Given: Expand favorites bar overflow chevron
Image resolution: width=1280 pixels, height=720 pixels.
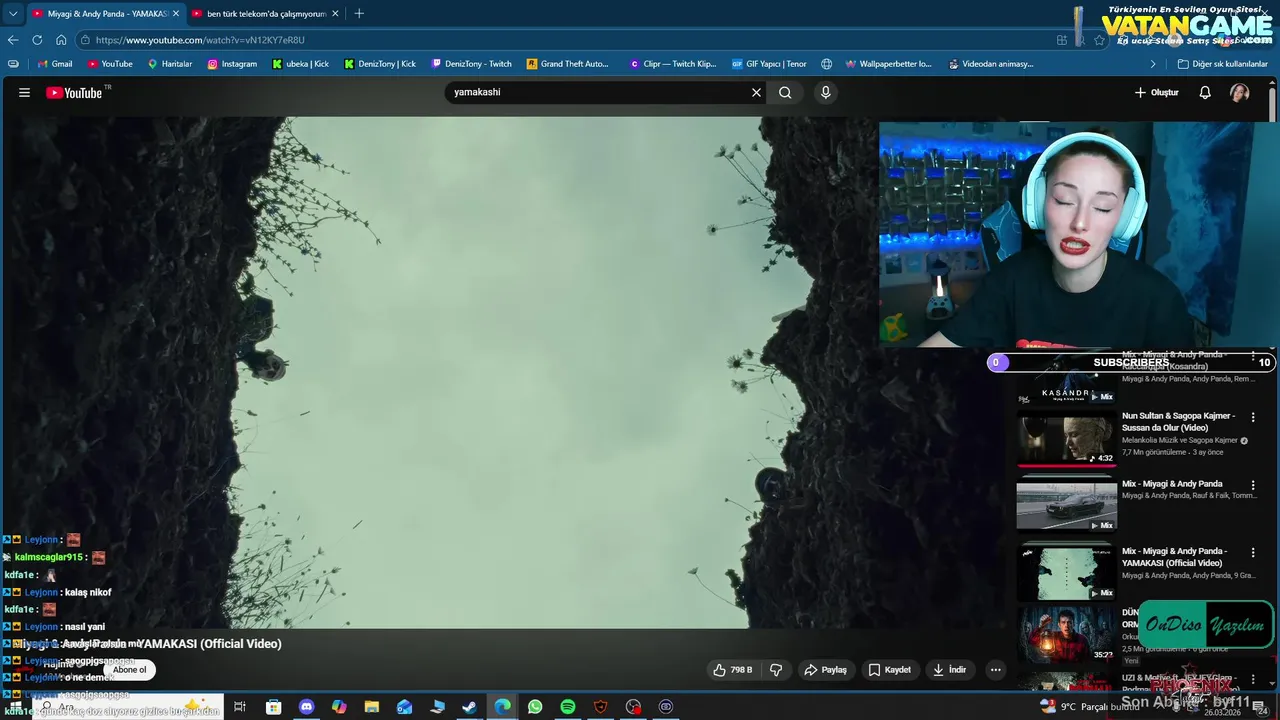Looking at the screenshot, I should (x=1153, y=64).
